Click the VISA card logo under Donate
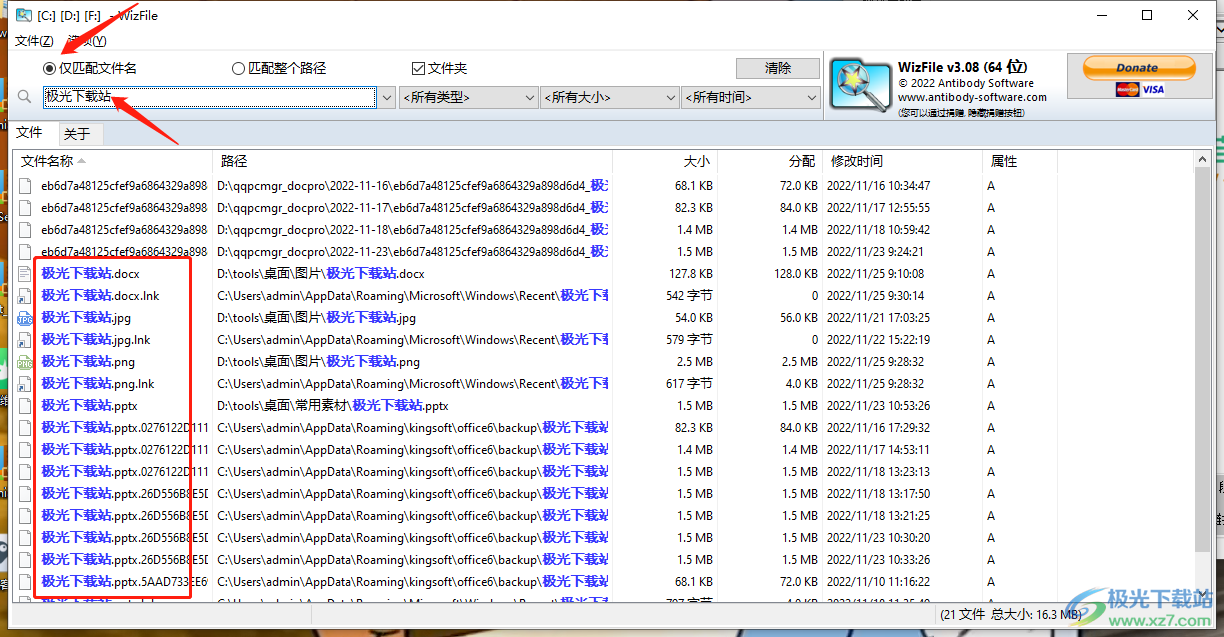Screen dimensions: 1224x637 pyautogui.click(x=1153, y=89)
